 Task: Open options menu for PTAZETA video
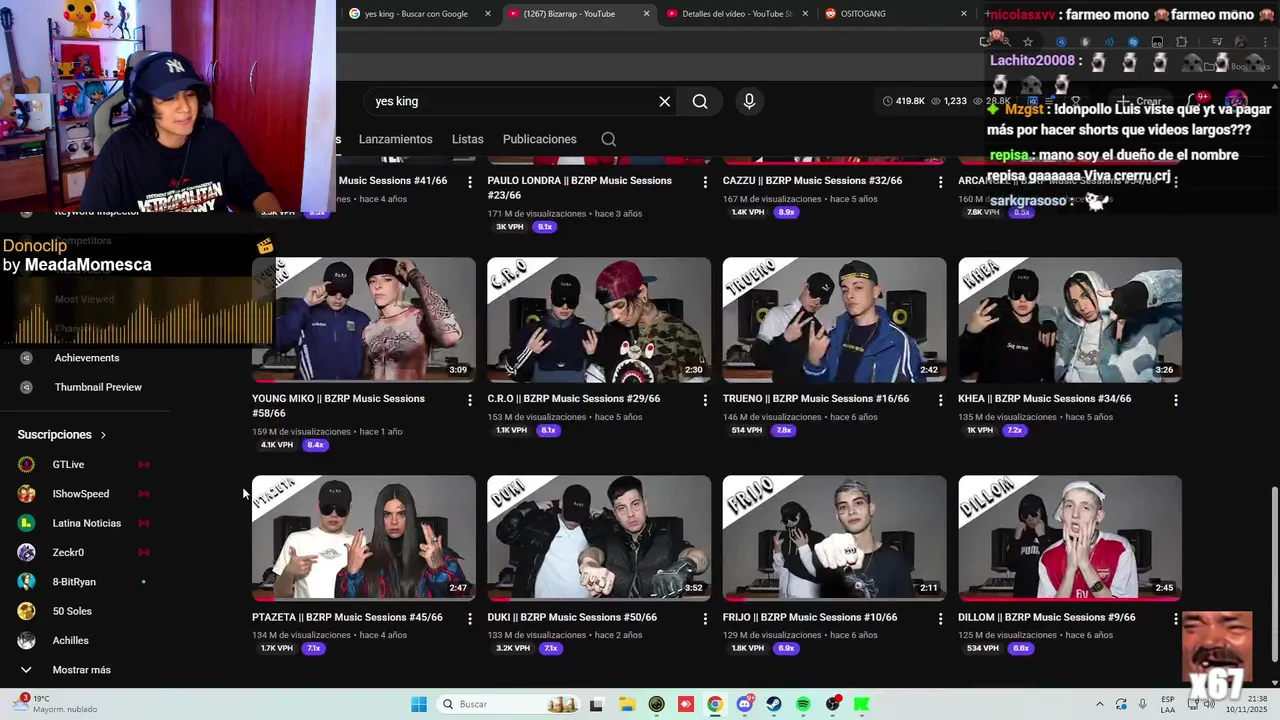click(470, 619)
